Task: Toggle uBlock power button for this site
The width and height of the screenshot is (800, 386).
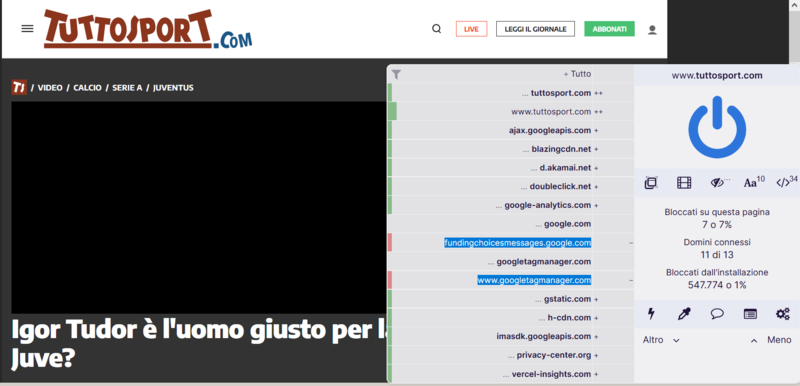Action: click(x=717, y=127)
